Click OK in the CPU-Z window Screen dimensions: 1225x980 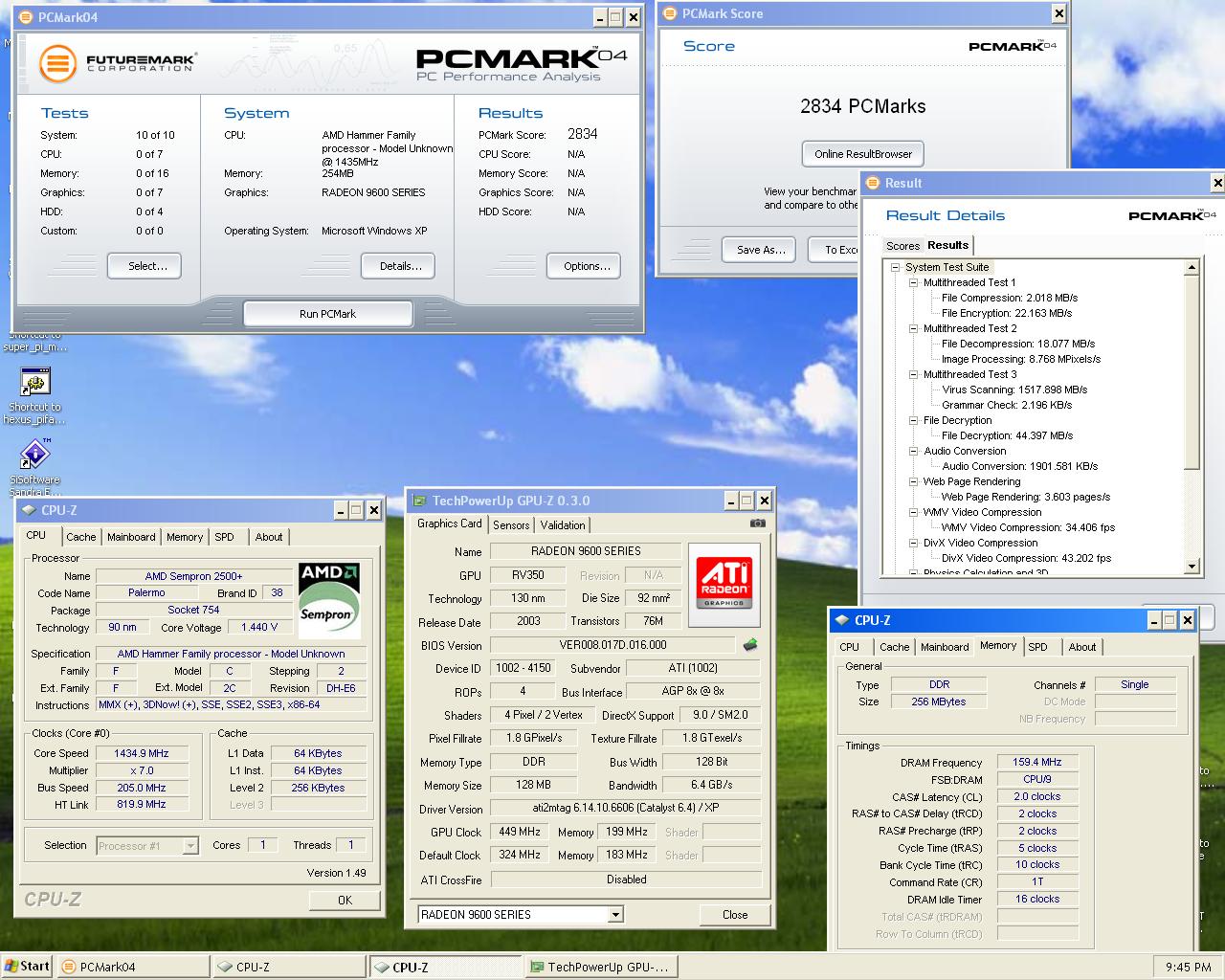pos(345,900)
